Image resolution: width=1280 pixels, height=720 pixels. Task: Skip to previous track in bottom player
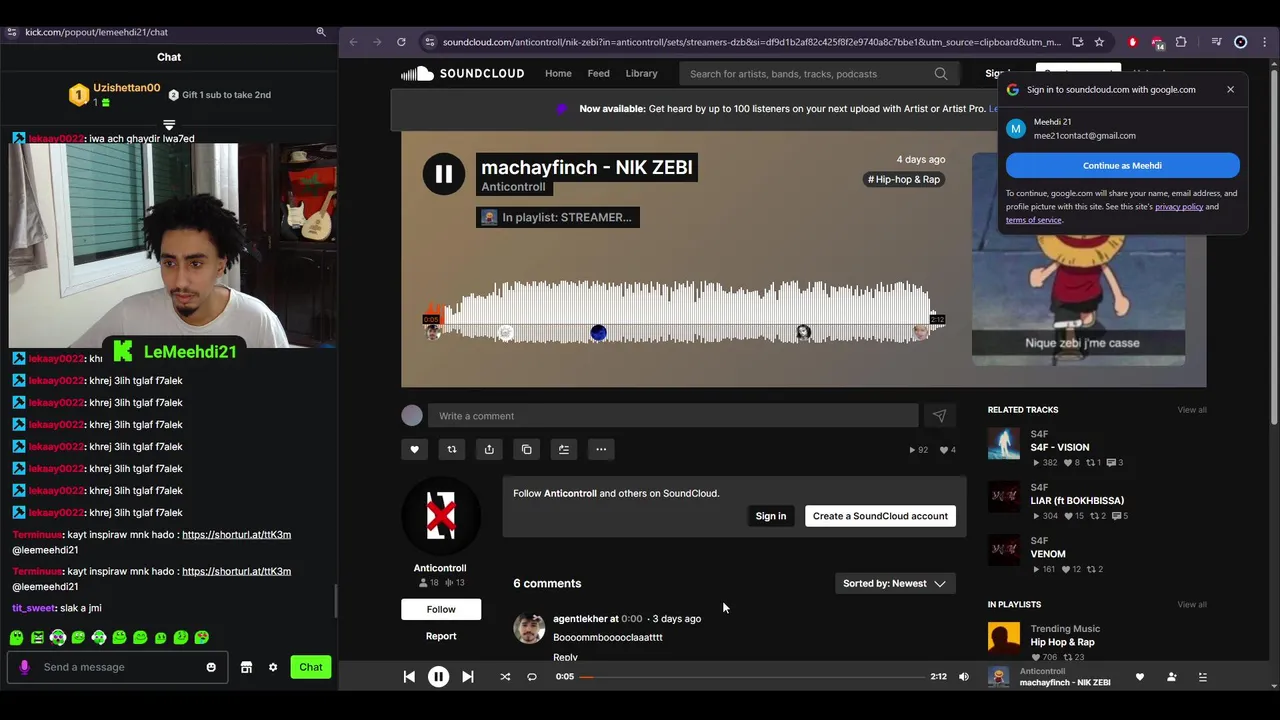coord(409,677)
